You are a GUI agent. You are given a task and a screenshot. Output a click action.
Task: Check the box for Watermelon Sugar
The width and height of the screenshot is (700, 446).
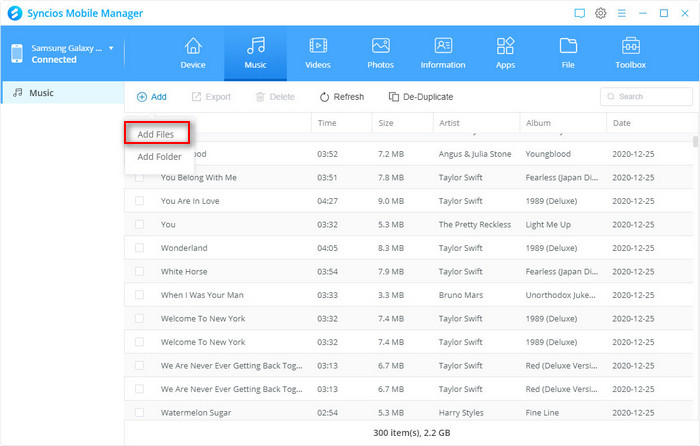coord(140,412)
